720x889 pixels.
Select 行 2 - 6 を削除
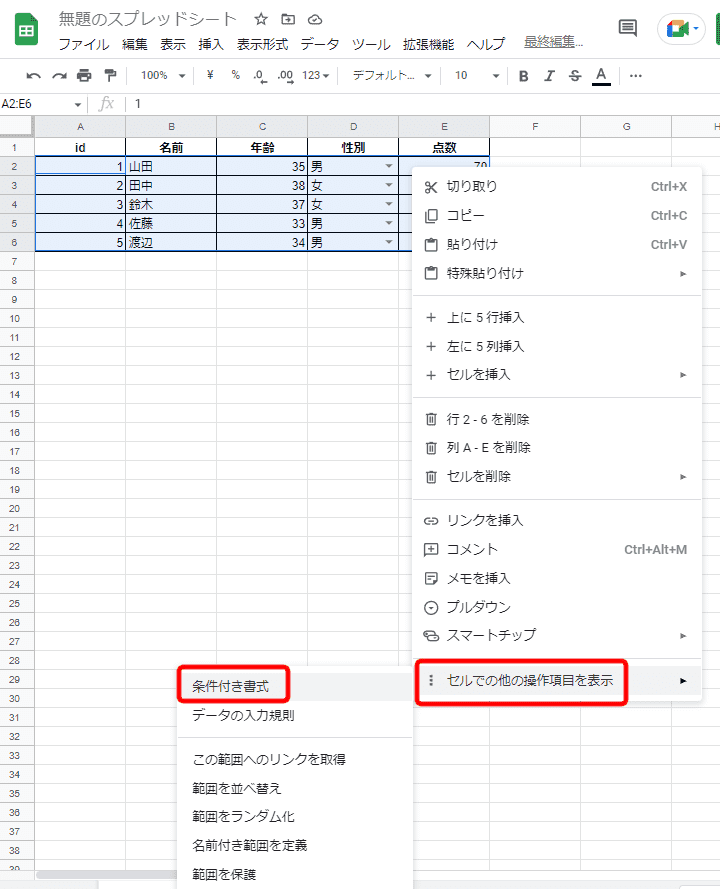click(x=556, y=420)
